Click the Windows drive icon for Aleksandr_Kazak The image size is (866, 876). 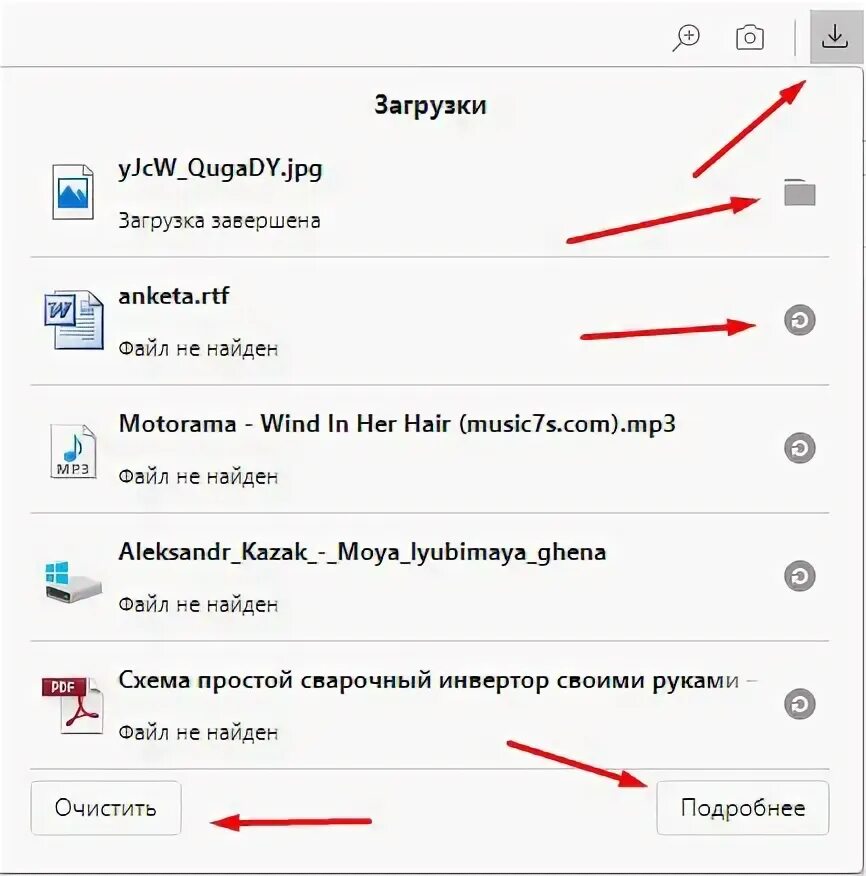(x=73, y=581)
